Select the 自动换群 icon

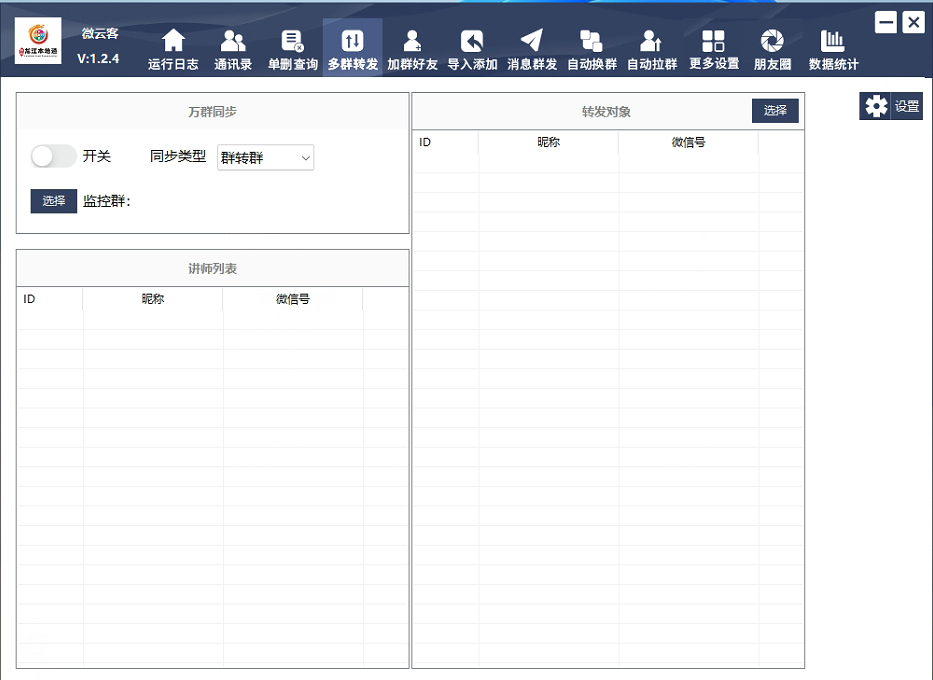(x=592, y=42)
